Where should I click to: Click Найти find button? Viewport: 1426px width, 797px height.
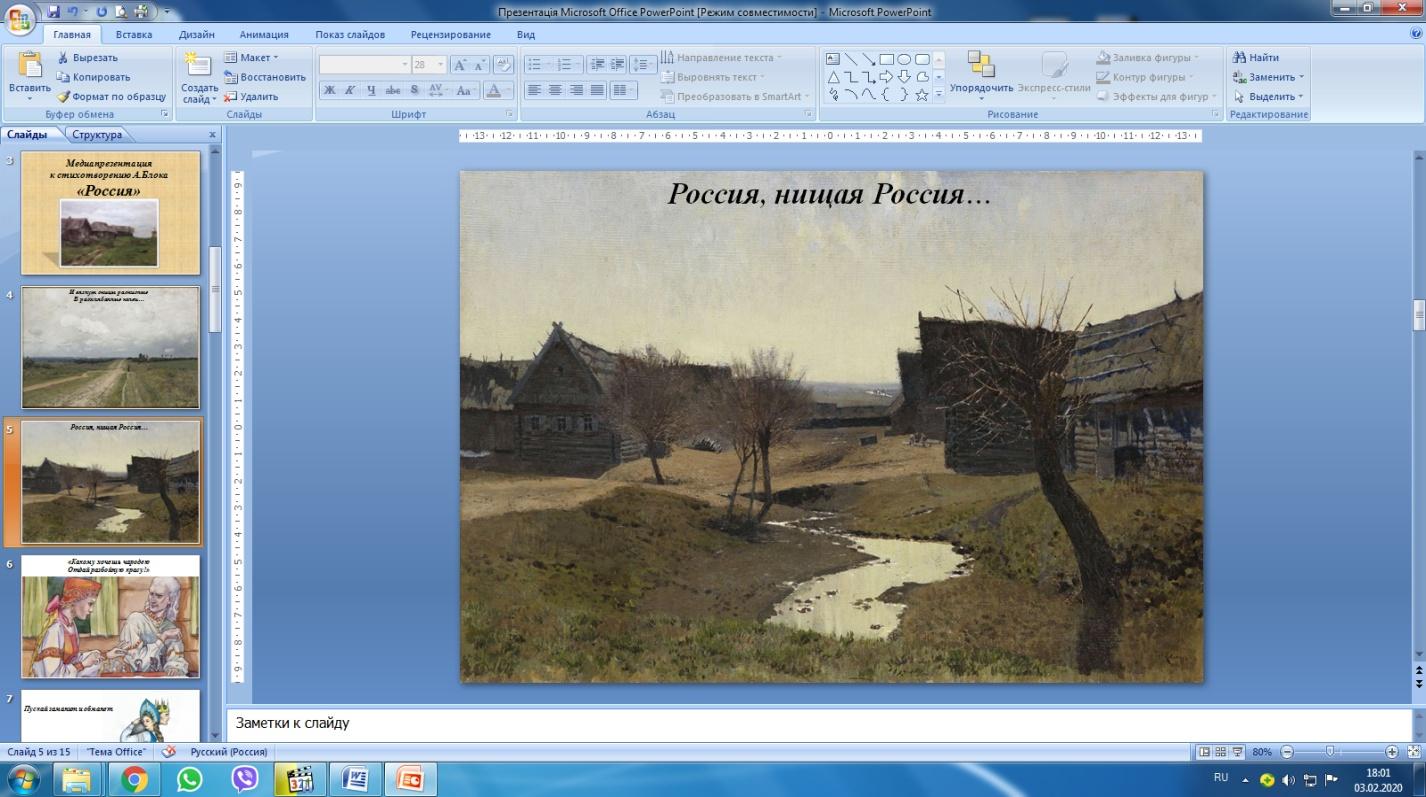[x=1257, y=58]
